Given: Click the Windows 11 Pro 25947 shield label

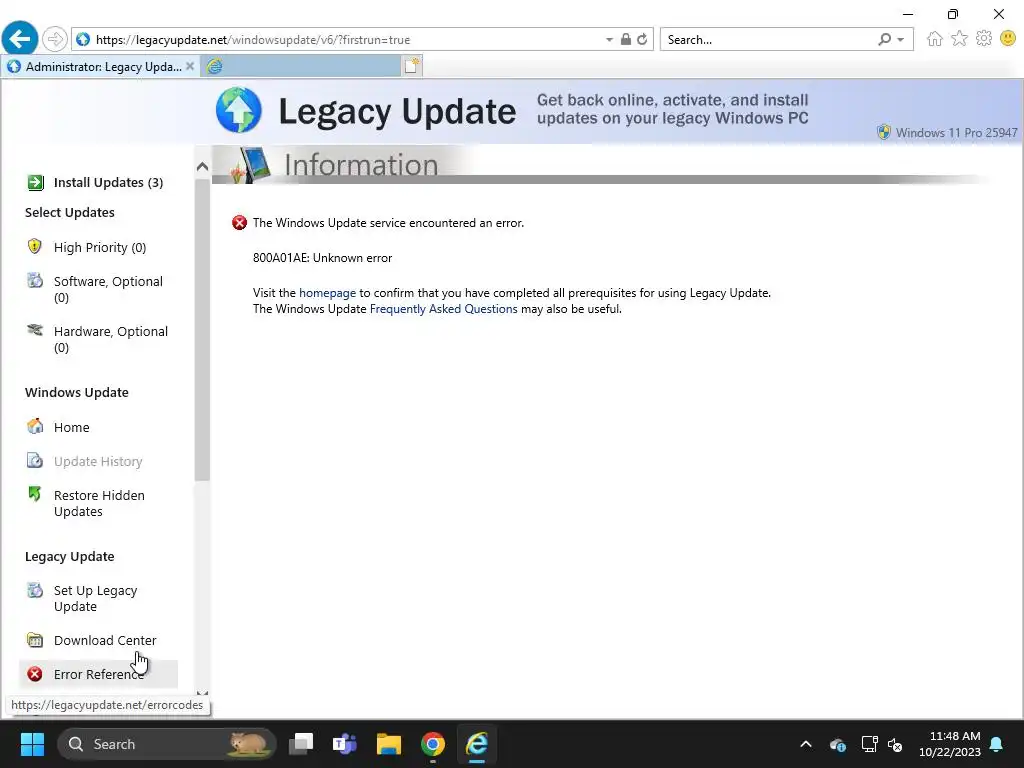Looking at the screenshot, I should coord(948,133).
